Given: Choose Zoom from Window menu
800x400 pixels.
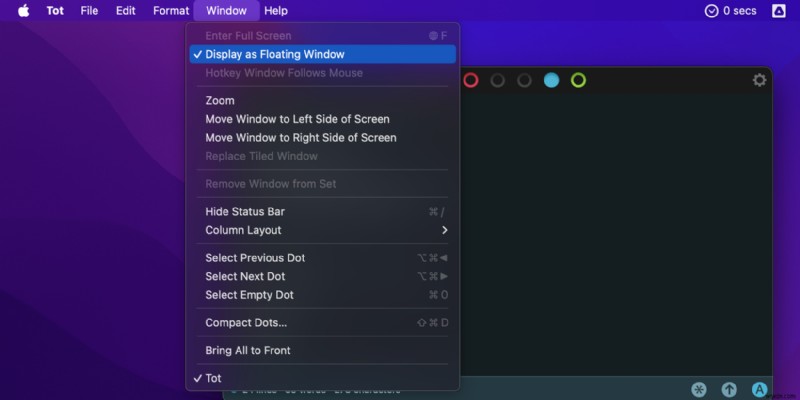Looking at the screenshot, I should pos(322,101).
